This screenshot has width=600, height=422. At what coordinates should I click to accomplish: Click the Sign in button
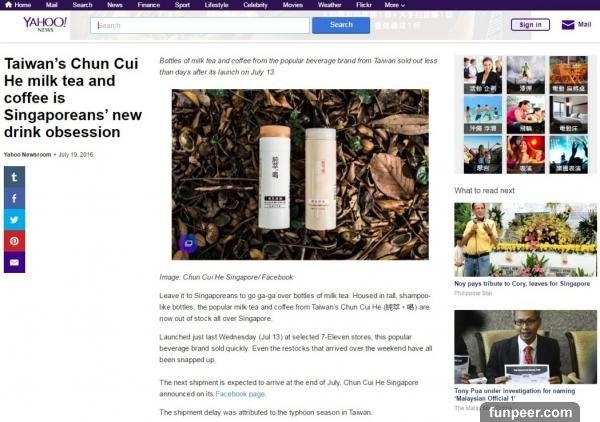(x=531, y=25)
